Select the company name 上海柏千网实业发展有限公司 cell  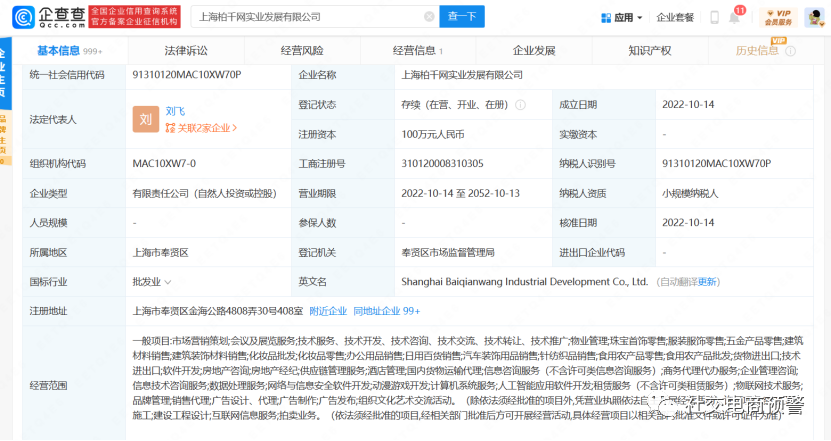[x=462, y=75]
